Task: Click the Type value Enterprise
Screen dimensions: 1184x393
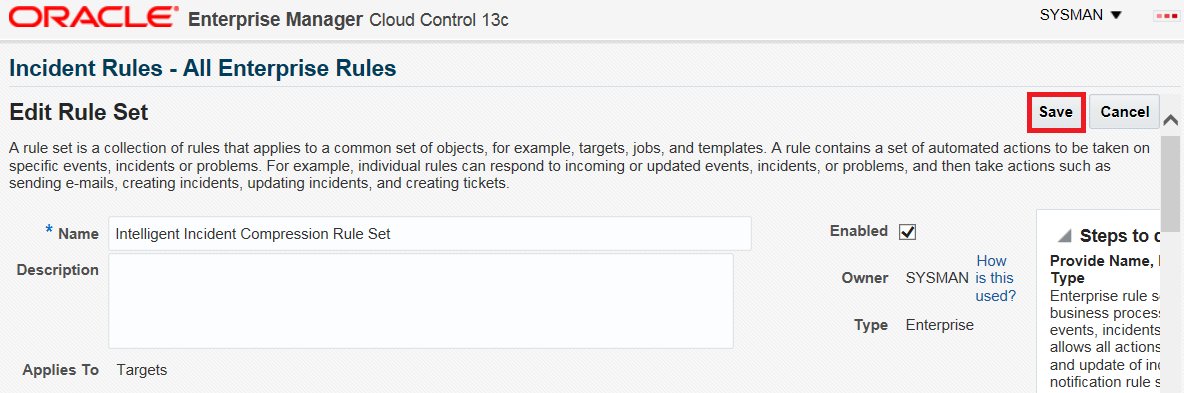Action: (x=939, y=325)
